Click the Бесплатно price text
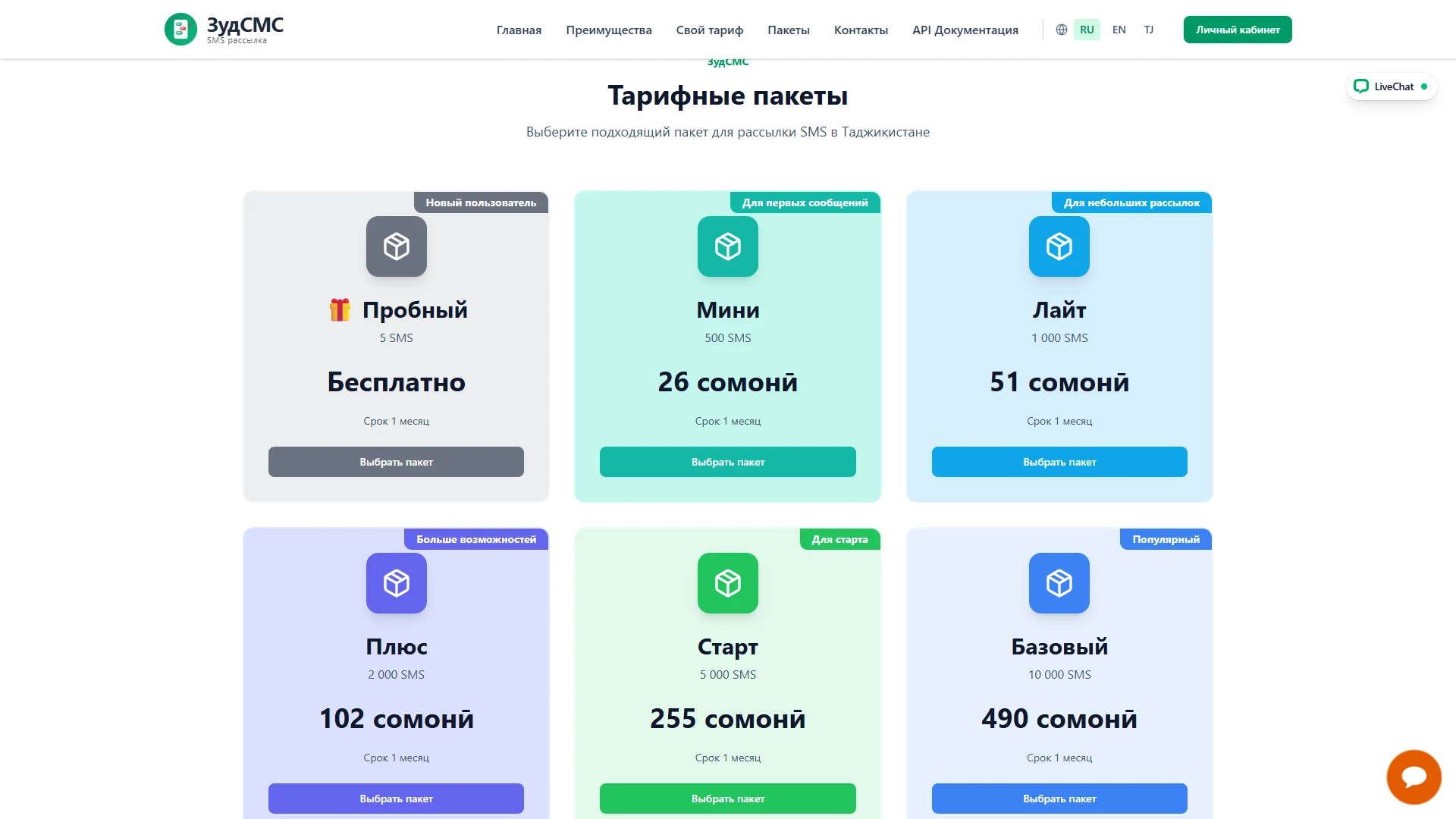Viewport: 1456px width, 819px height. 397,382
